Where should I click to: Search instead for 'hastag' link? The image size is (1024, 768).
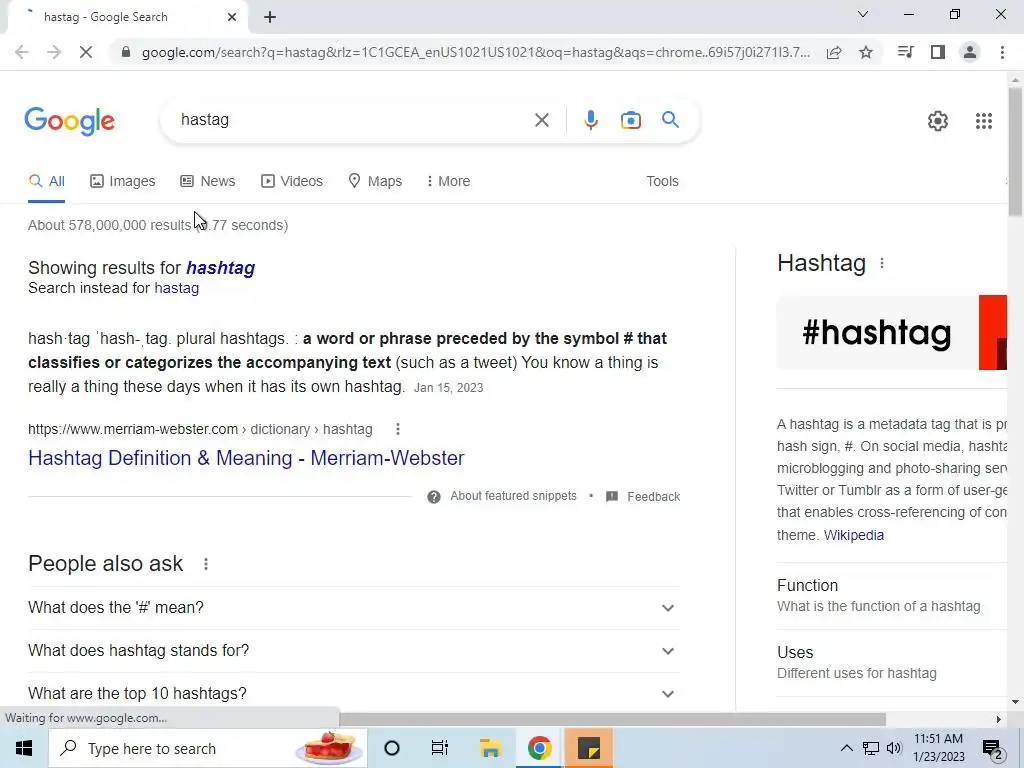point(176,288)
